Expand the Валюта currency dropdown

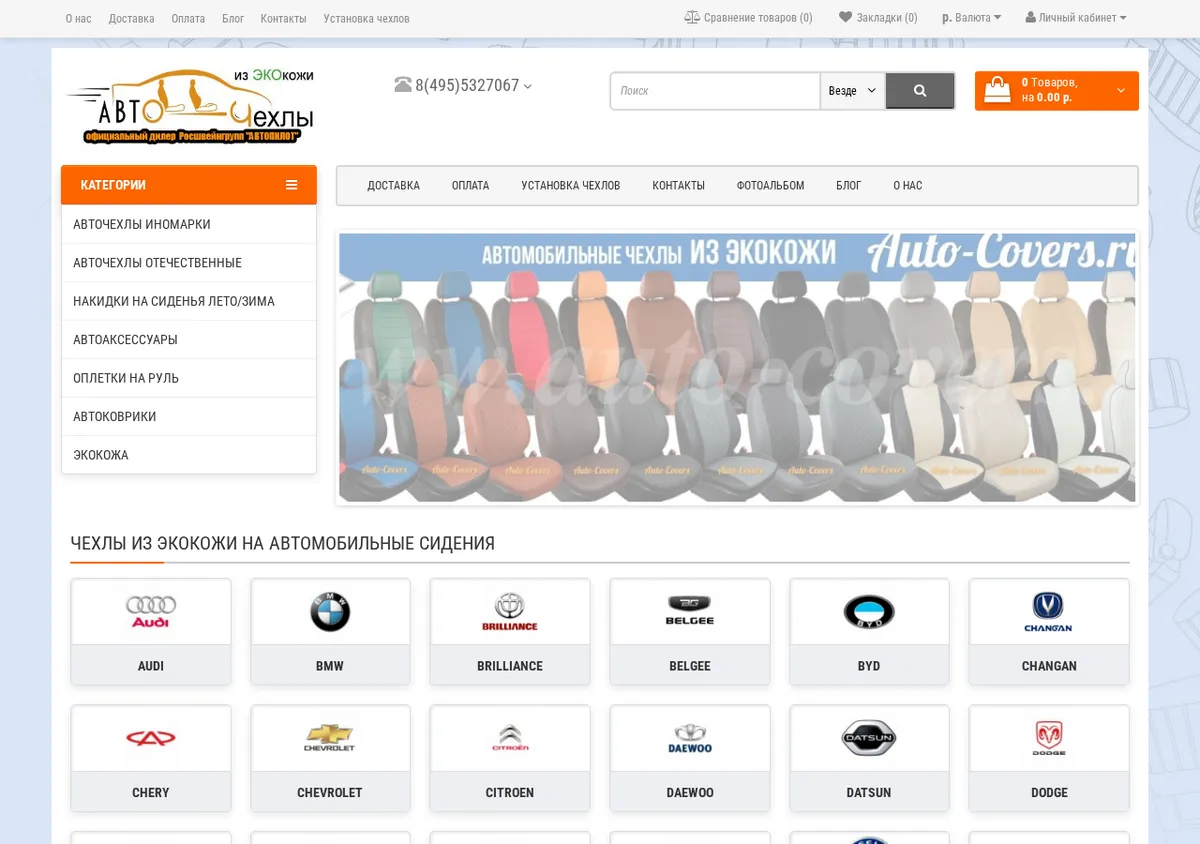[971, 18]
